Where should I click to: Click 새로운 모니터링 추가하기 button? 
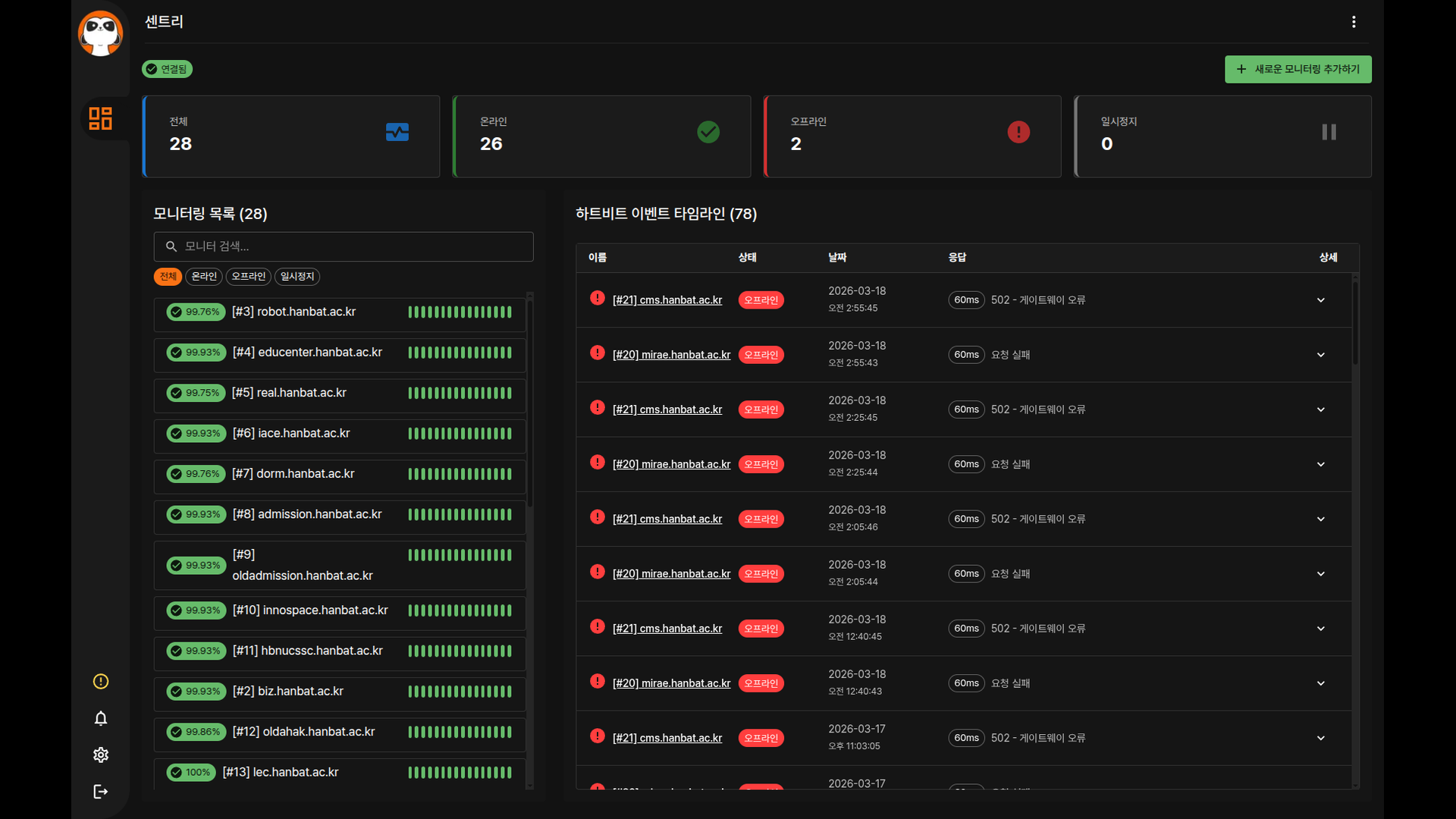pos(1298,69)
